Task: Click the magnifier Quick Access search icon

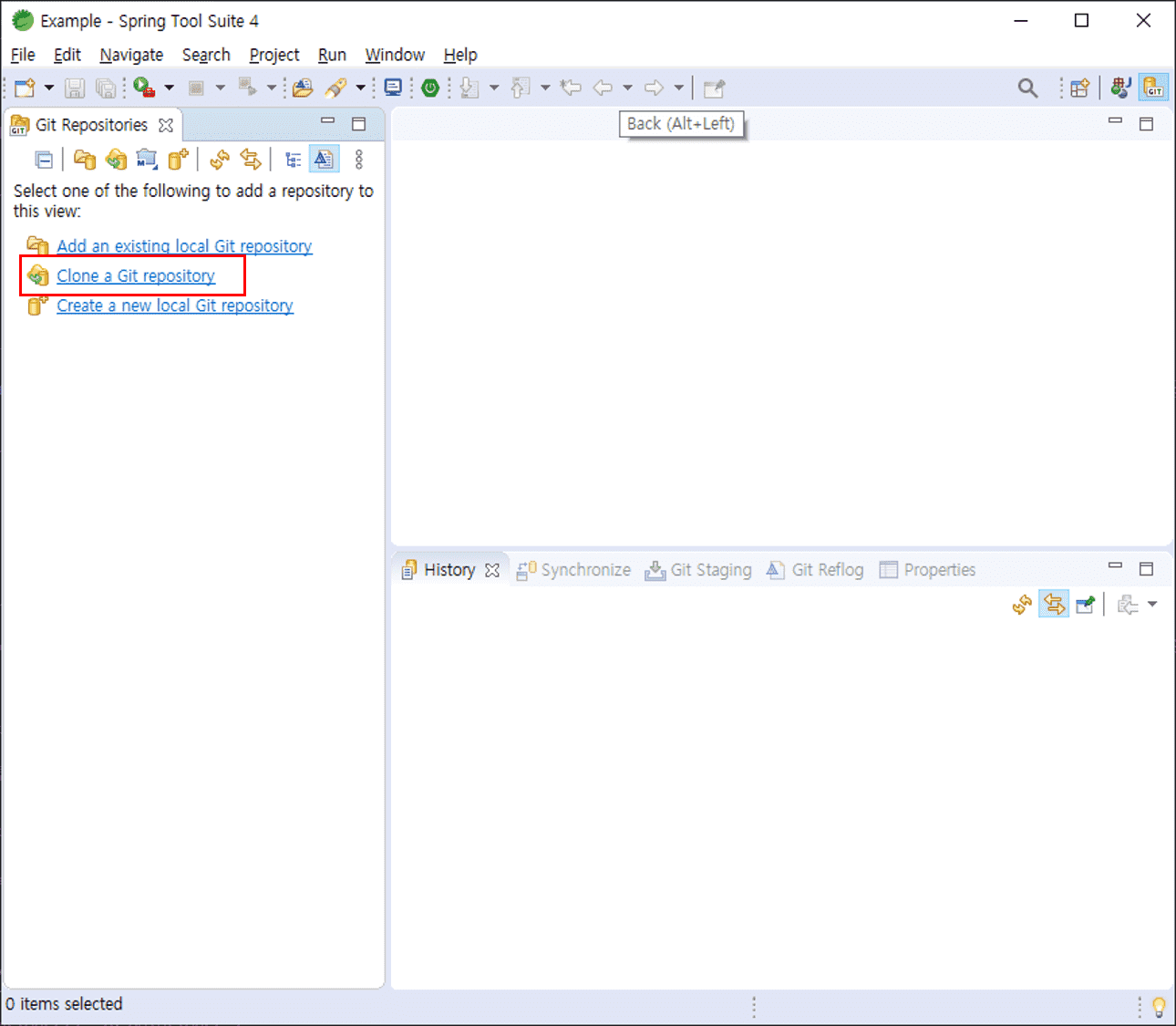Action: coord(1027,88)
